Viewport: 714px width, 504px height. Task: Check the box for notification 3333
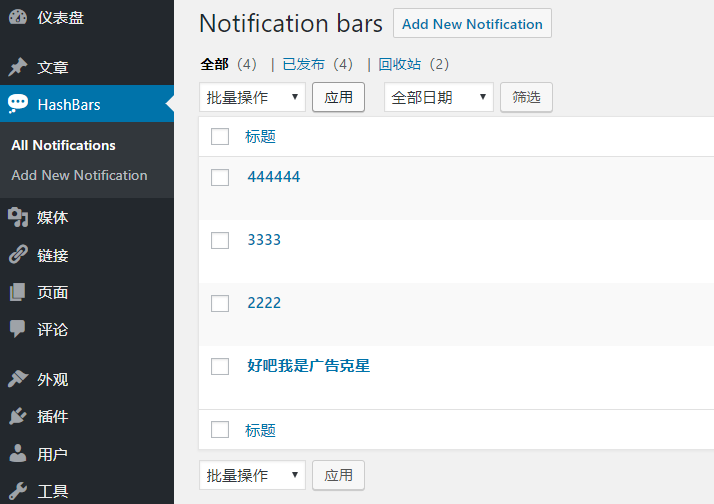click(220, 240)
